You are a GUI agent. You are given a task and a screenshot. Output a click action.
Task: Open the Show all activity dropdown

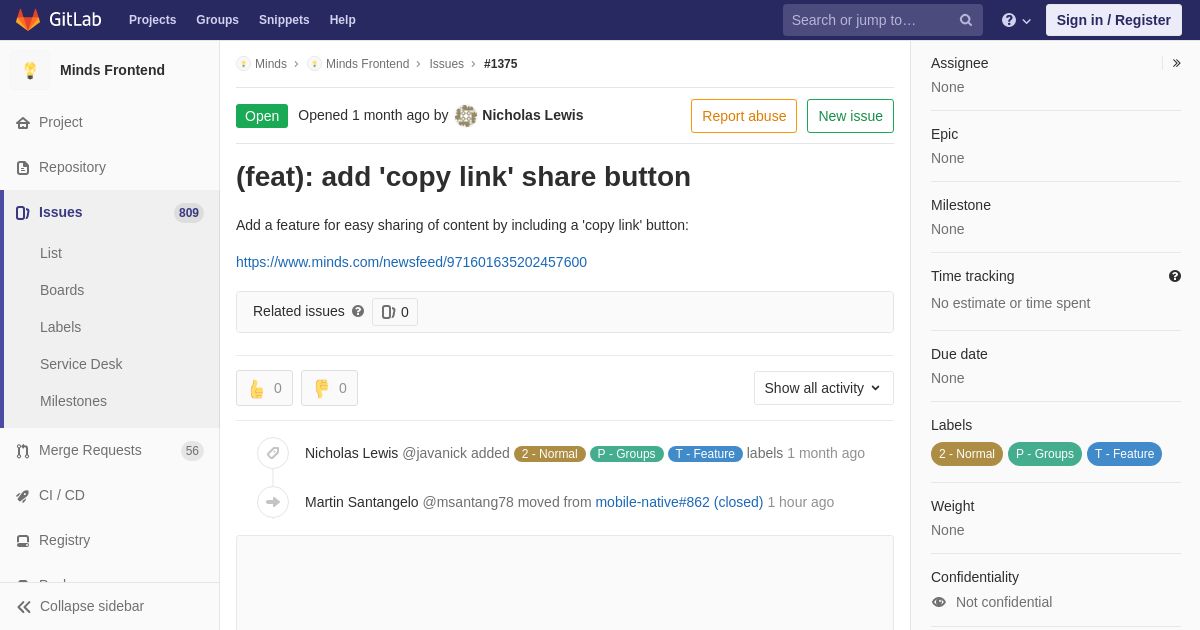point(823,388)
